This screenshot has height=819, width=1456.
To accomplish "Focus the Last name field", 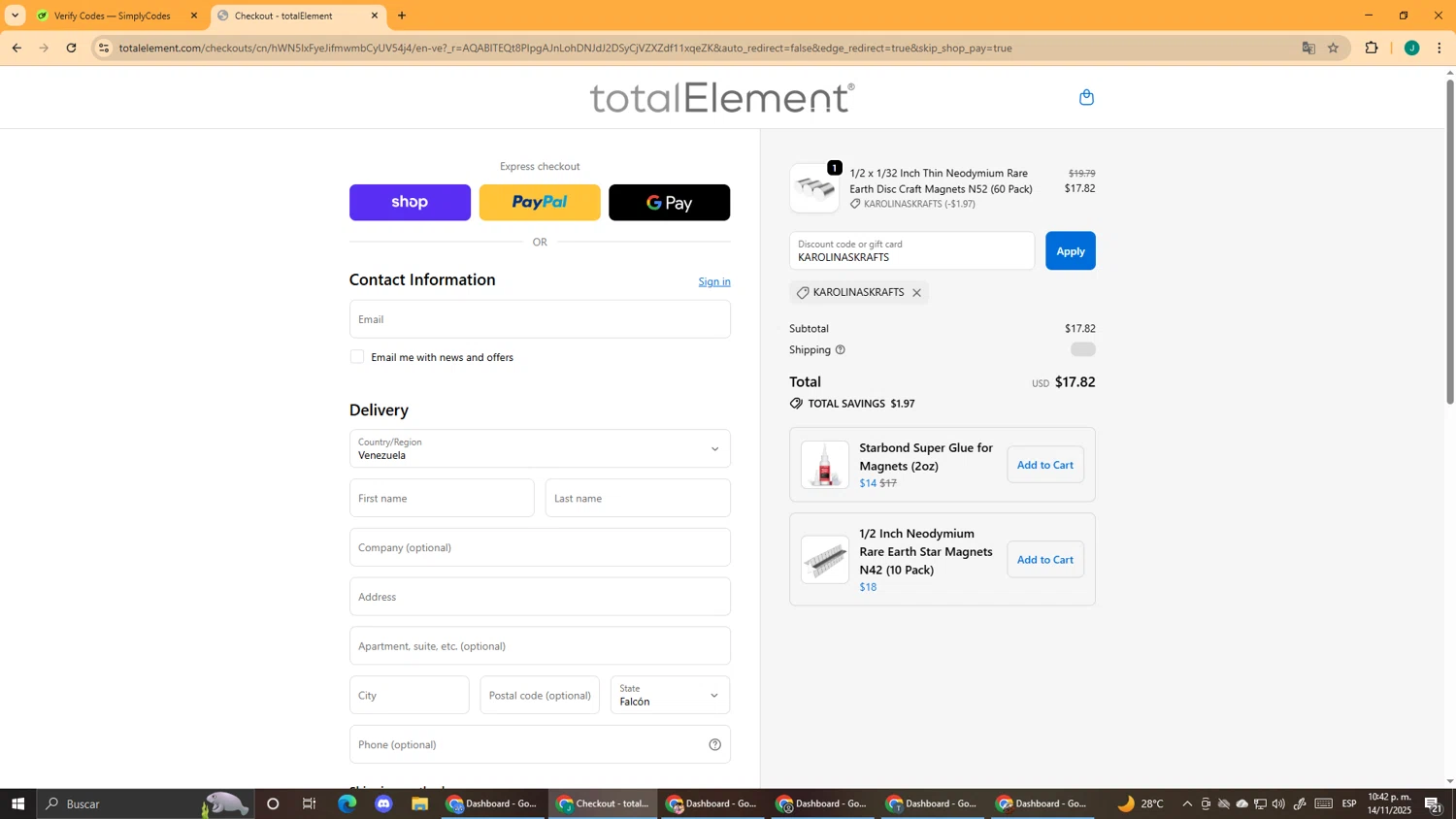I will point(638,499).
